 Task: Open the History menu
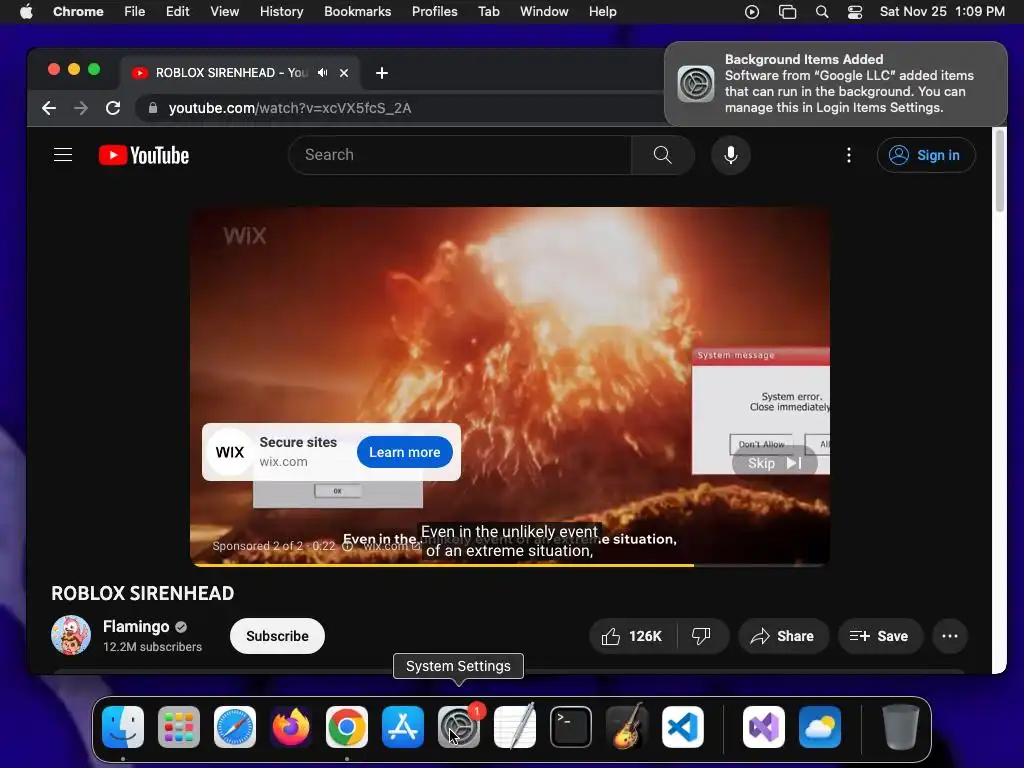[x=281, y=12]
